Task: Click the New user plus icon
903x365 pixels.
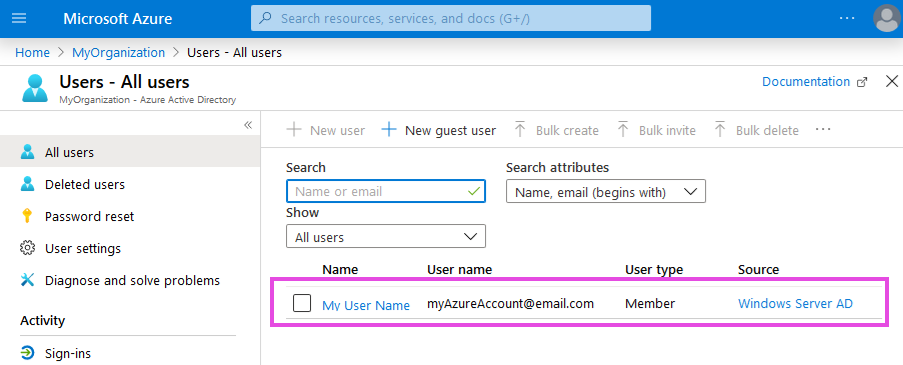Action: click(x=294, y=130)
